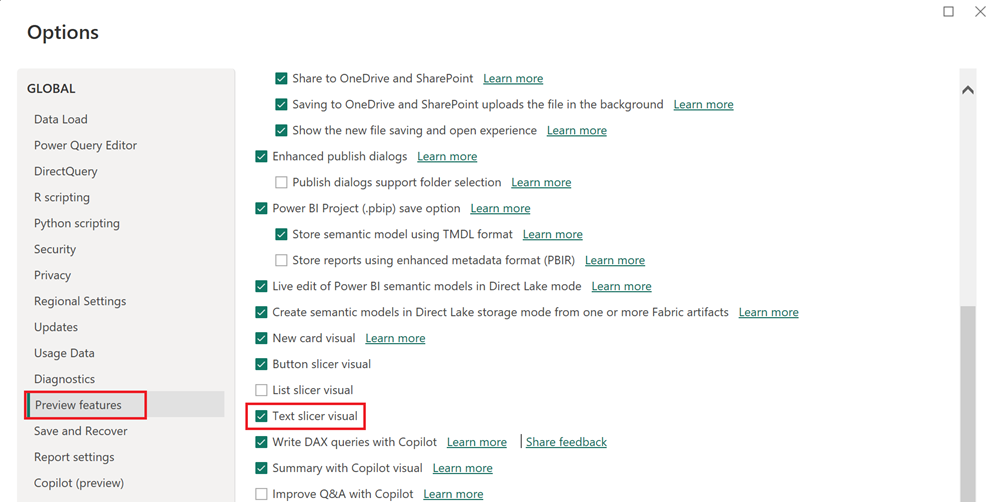Open Copilot (preview) settings
The image size is (992, 502).
[79, 483]
